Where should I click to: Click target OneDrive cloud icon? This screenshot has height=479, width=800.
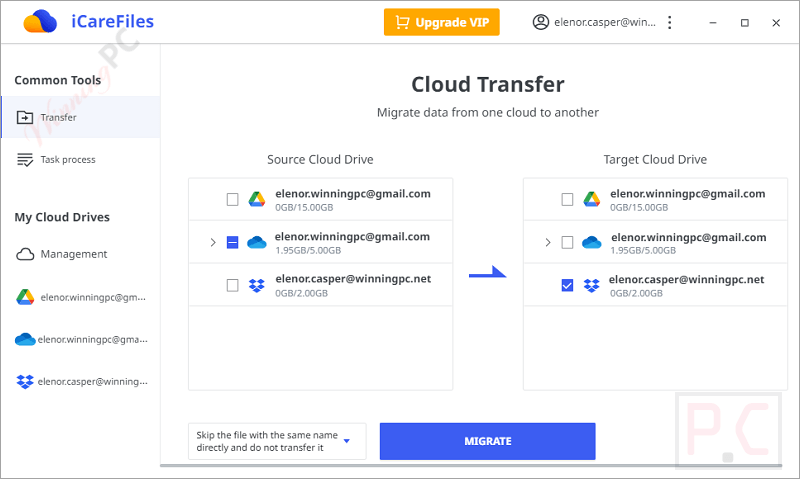(591, 242)
